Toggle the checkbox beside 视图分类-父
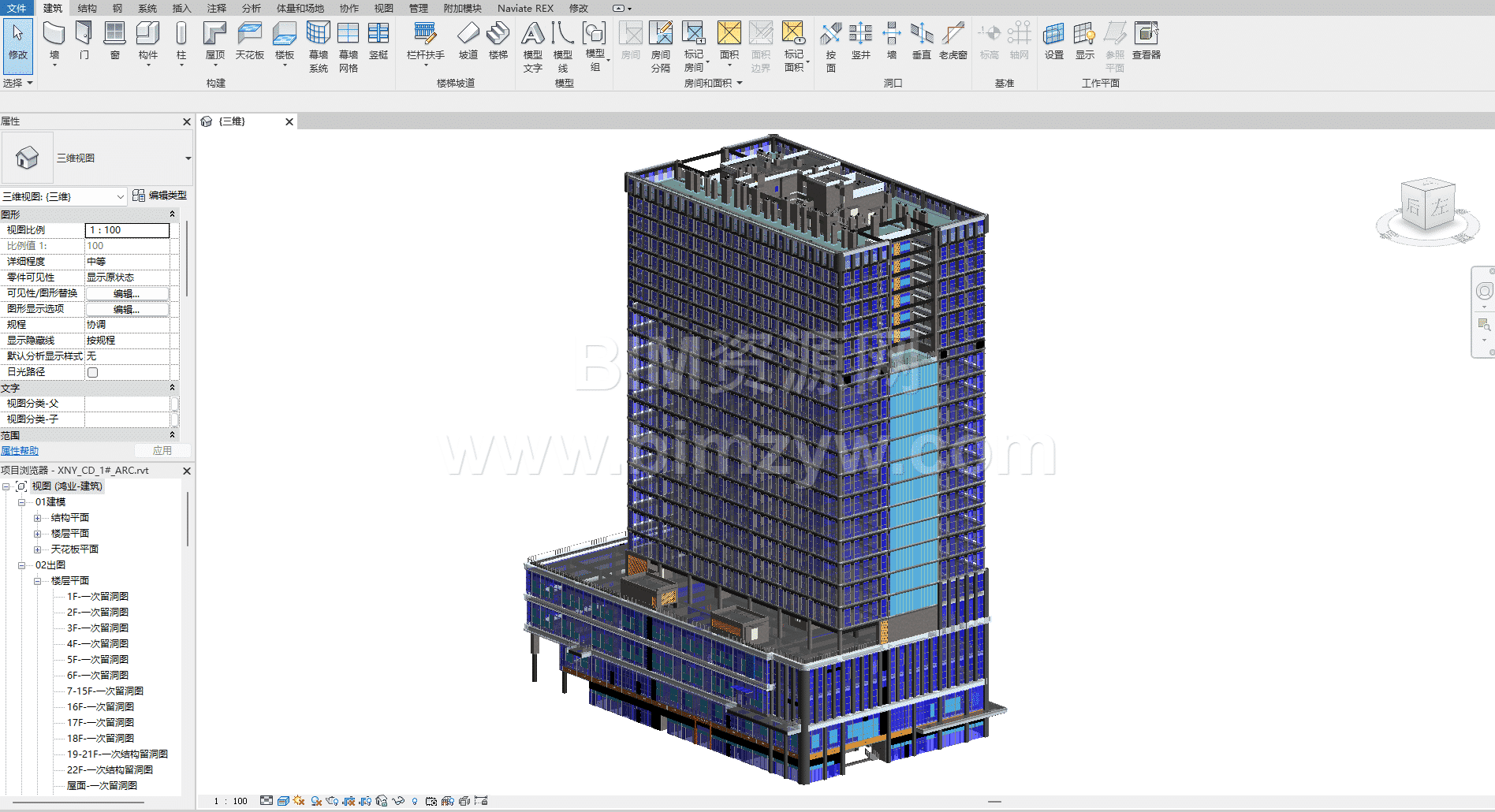The width and height of the screenshot is (1495, 812). coord(174,404)
